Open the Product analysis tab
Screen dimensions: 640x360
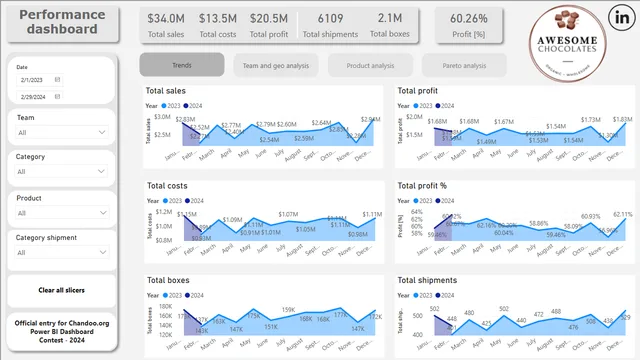(370, 65)
